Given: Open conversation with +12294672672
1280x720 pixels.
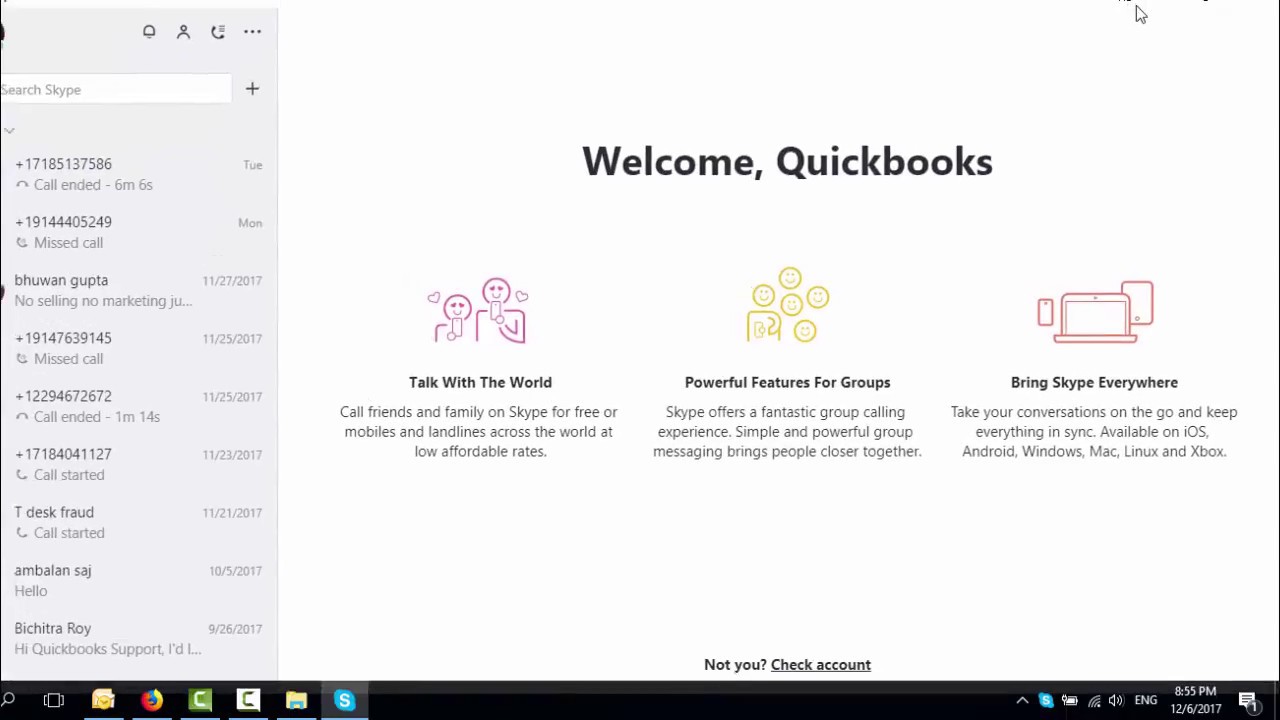Looking at the screenshot, I should click(139, 406).
